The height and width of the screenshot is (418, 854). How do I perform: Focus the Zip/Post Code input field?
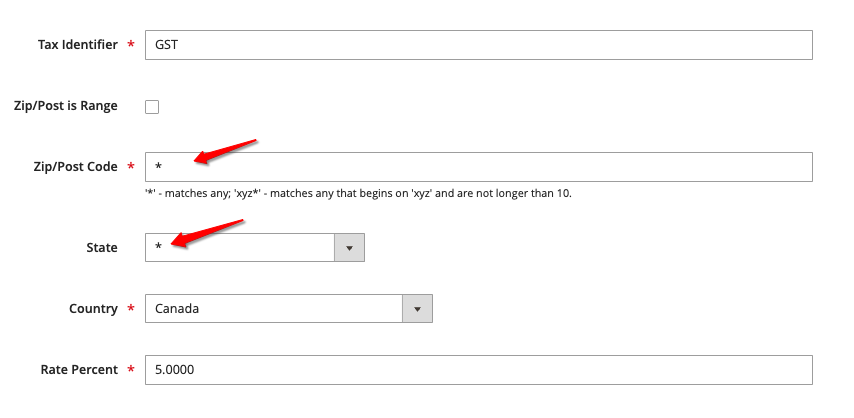(479, 167)
